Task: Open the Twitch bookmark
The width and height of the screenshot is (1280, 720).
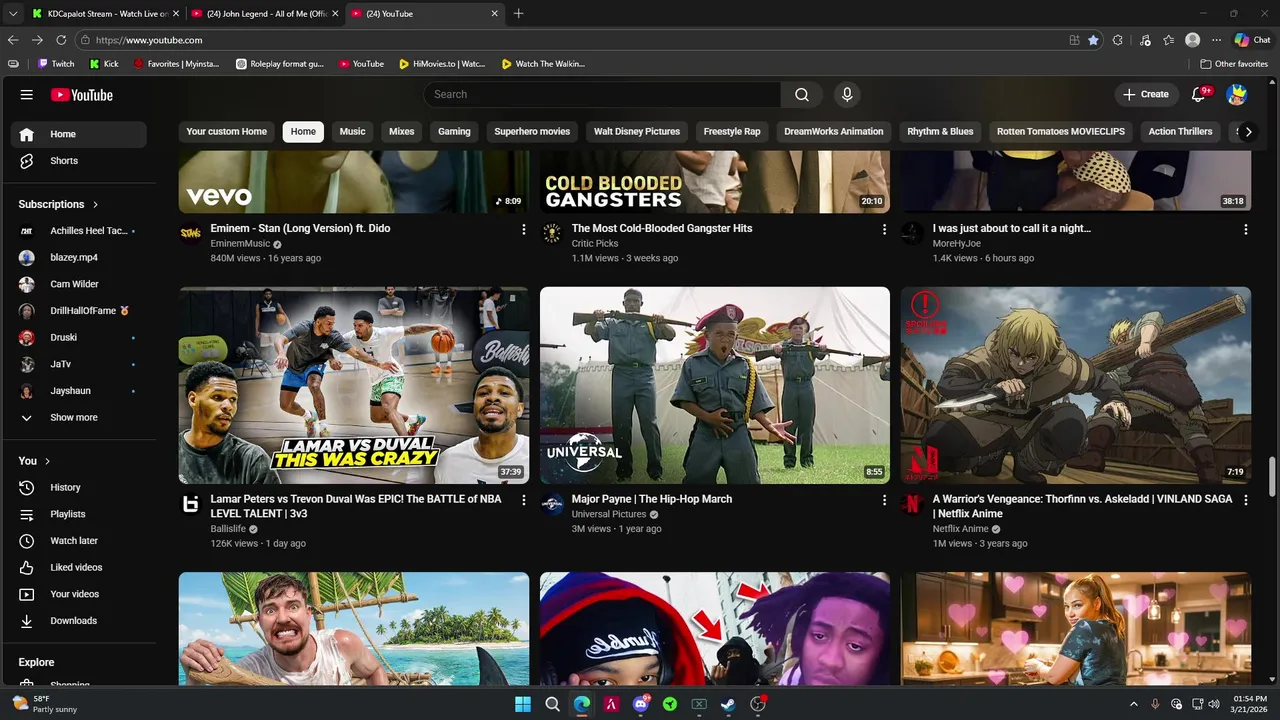Action: (x=56, y=64)
